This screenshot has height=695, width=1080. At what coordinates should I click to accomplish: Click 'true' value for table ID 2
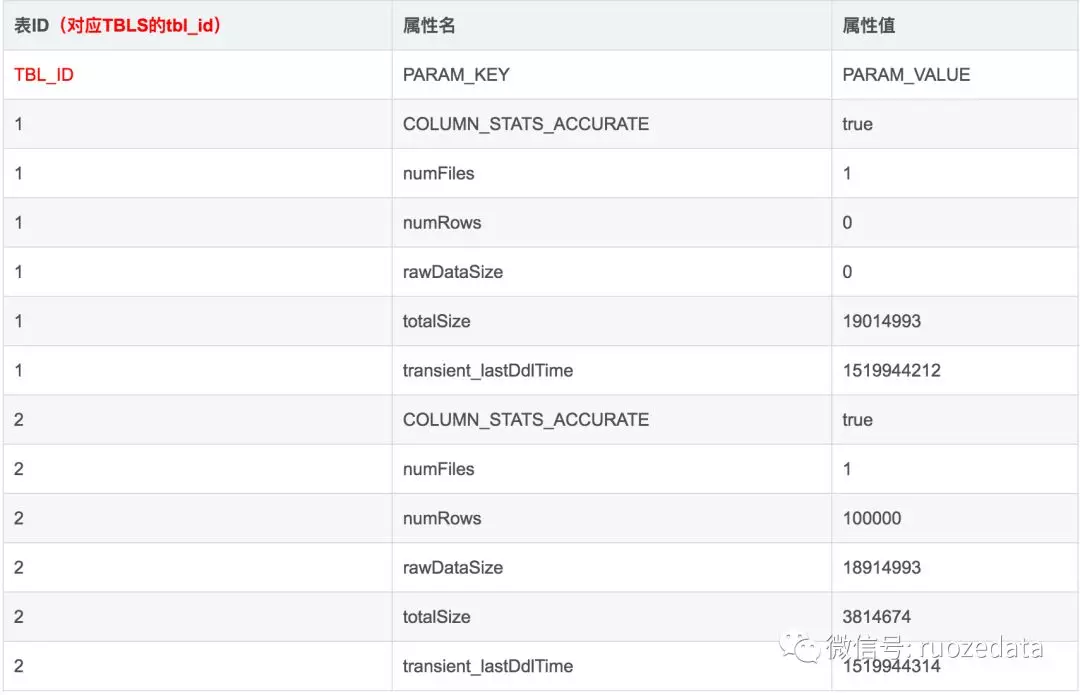click(857, 419)
